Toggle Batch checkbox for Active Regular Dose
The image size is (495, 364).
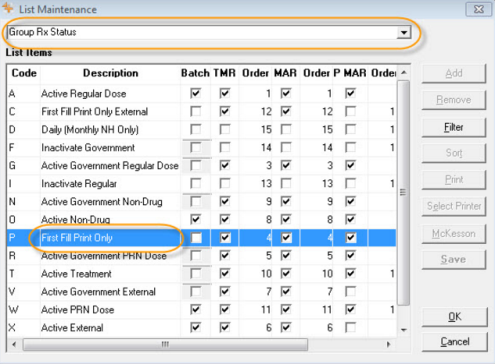coord(196,93)
